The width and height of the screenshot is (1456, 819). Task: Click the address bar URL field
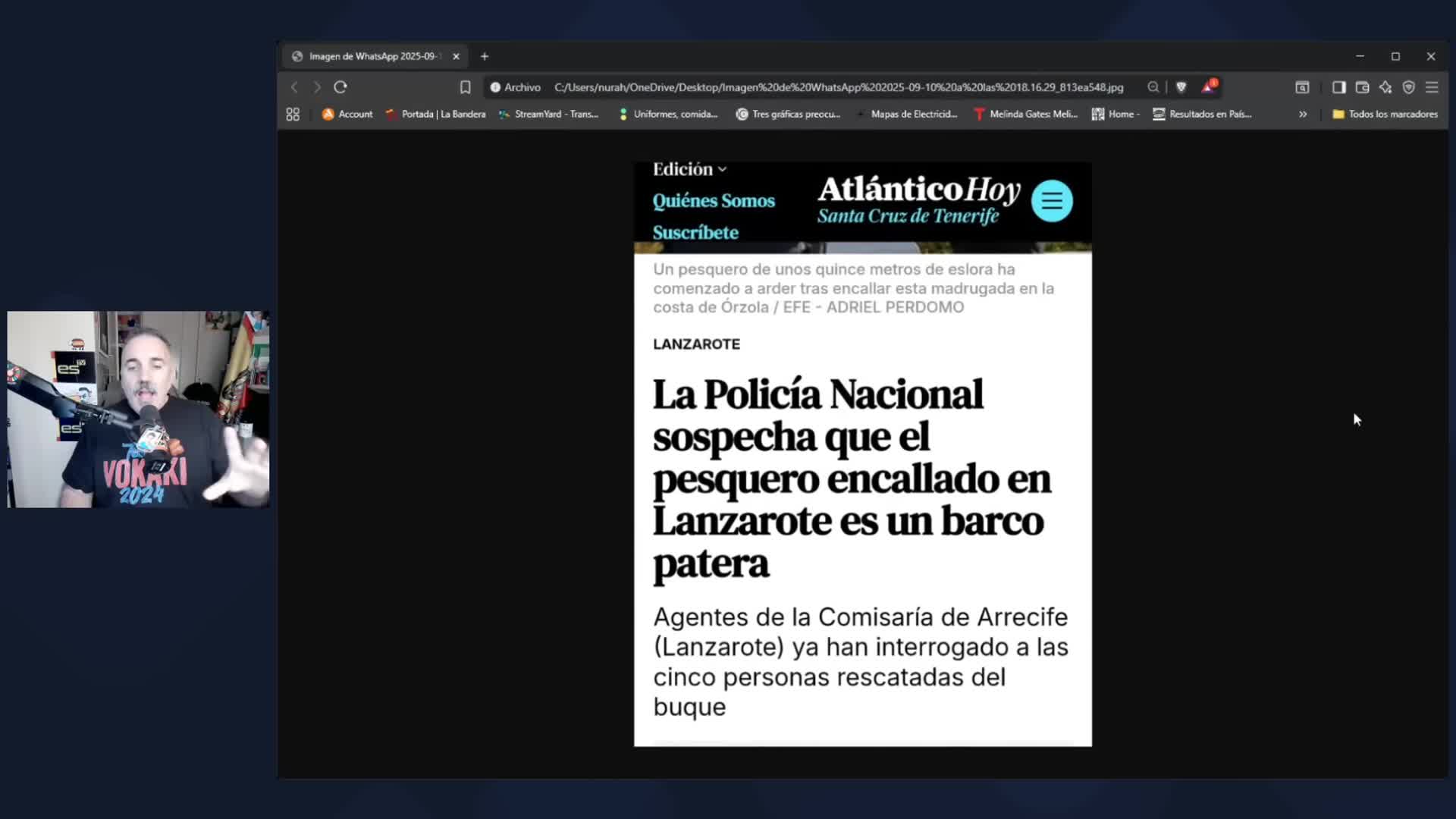tap(838, 87)
